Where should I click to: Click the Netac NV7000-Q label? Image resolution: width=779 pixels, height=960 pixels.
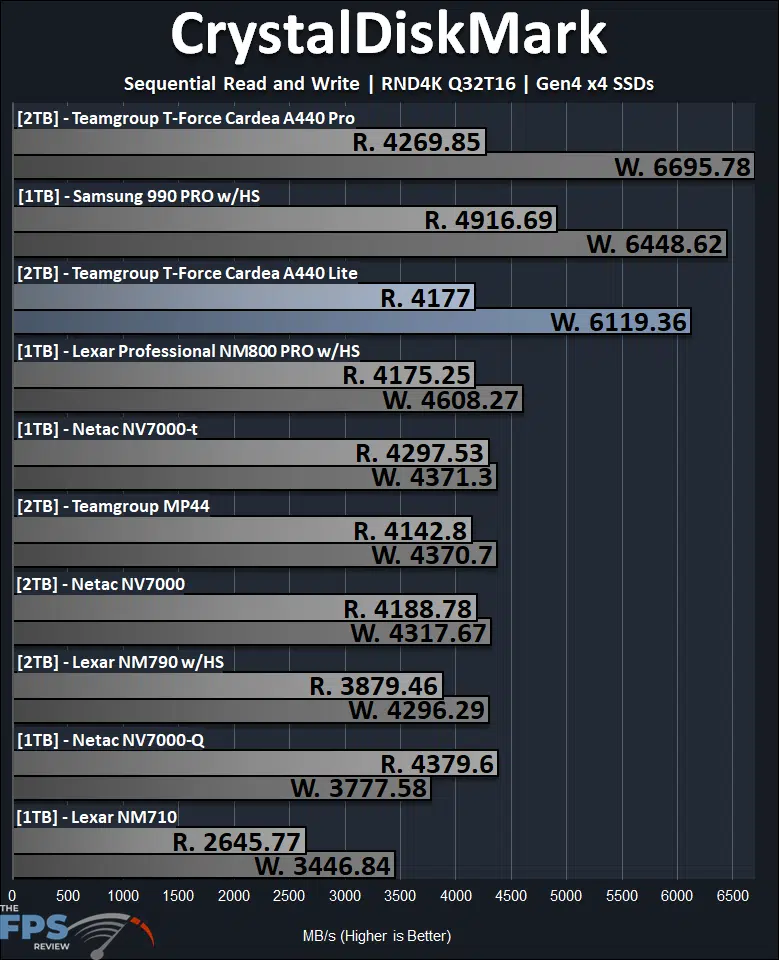(x=110, y=740)
